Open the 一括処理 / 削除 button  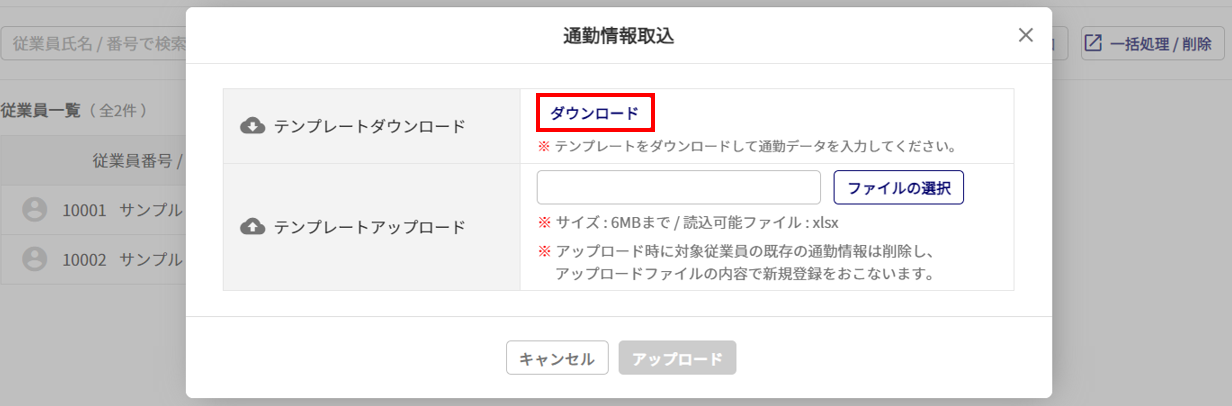1147,44
